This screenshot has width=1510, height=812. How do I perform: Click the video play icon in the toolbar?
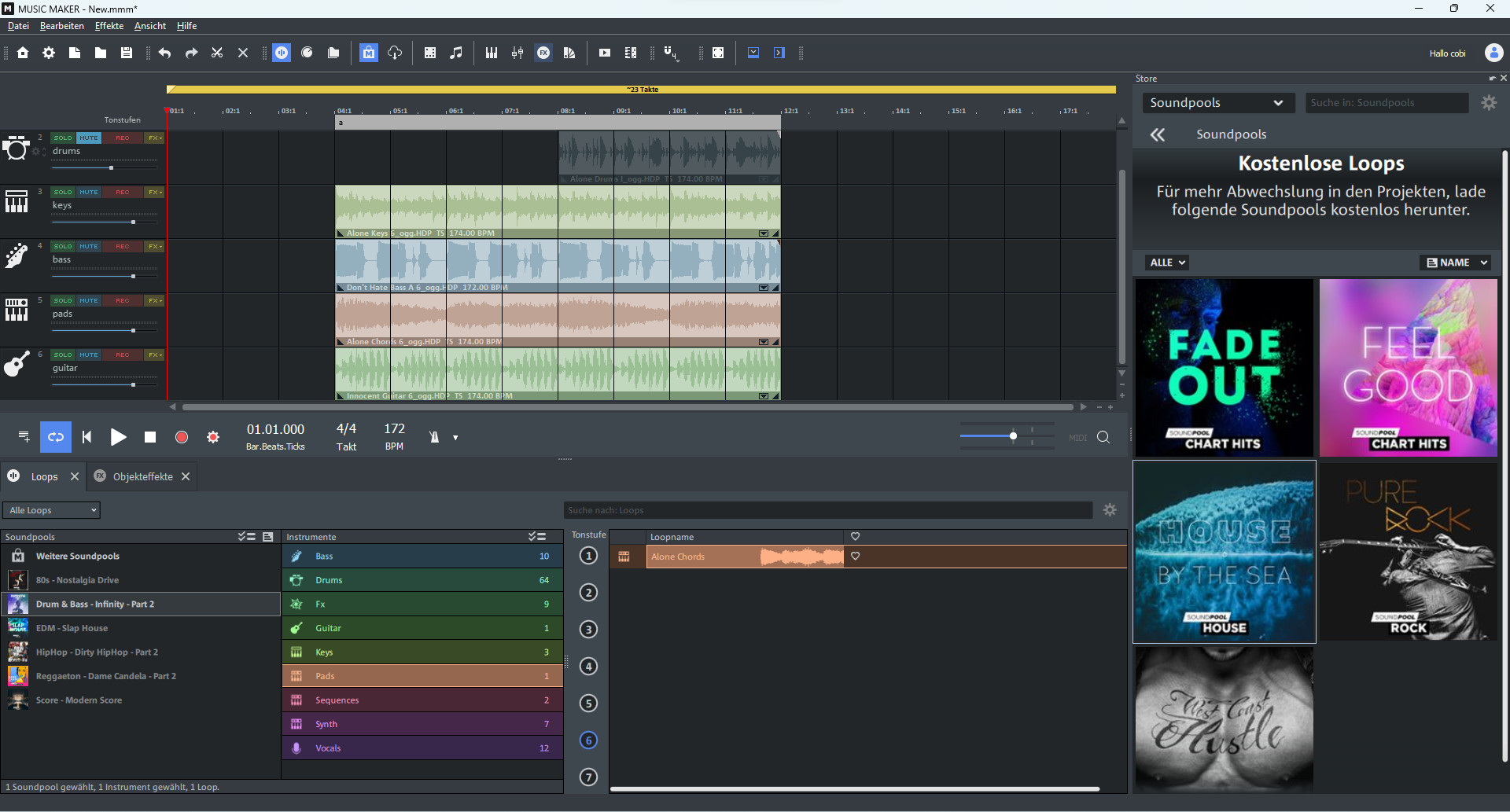[x=605, y=53]
